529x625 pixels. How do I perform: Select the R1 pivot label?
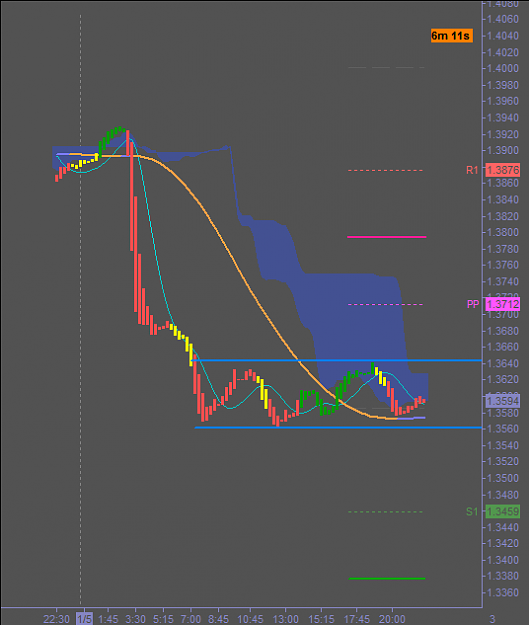[472, 170]
